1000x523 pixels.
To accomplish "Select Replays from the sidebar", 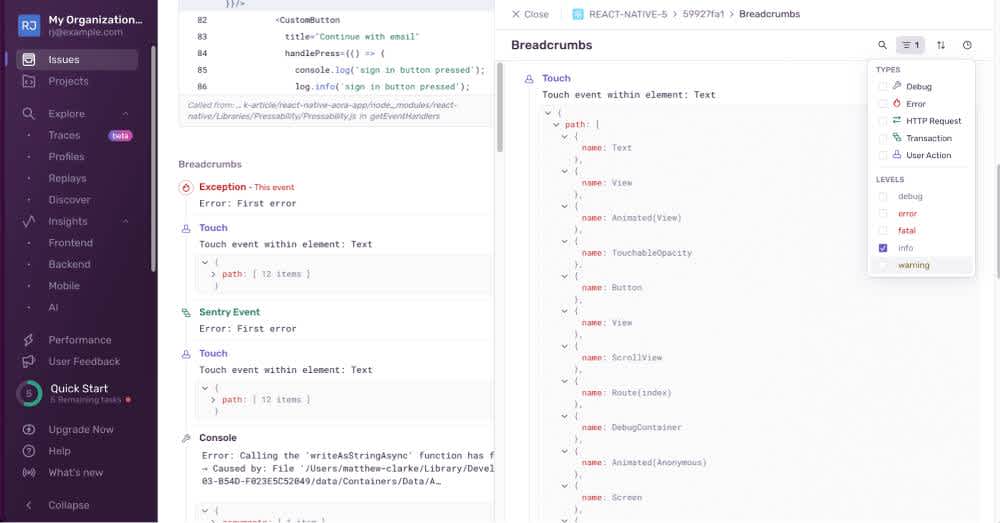I will 67,178.
